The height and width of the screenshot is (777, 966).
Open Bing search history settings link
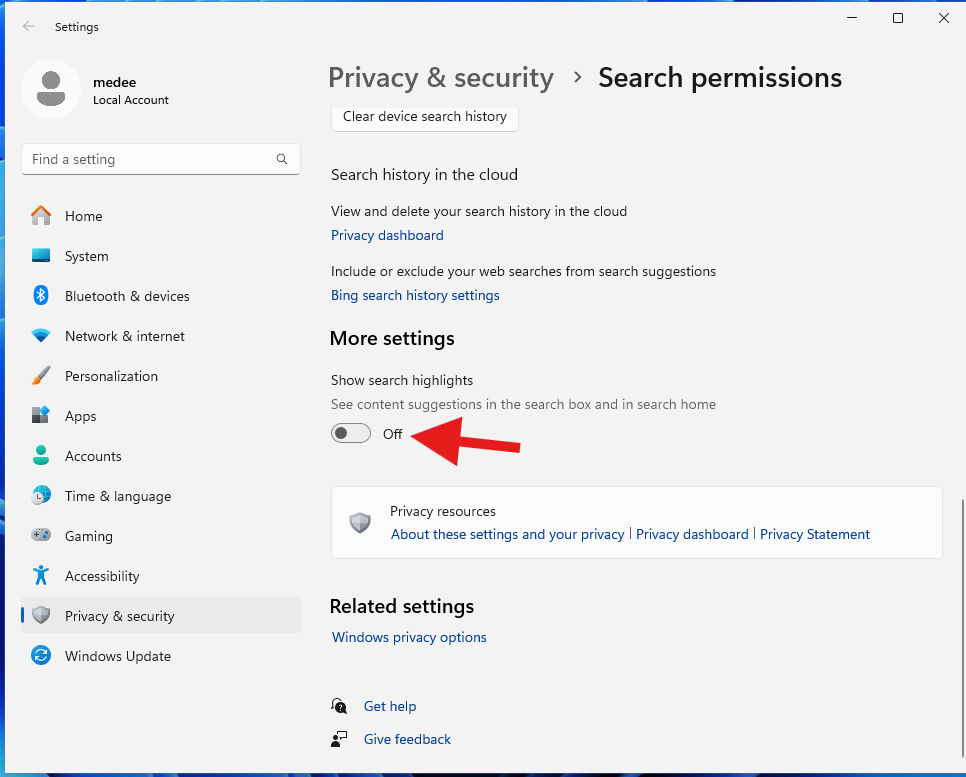pos(415,295)
